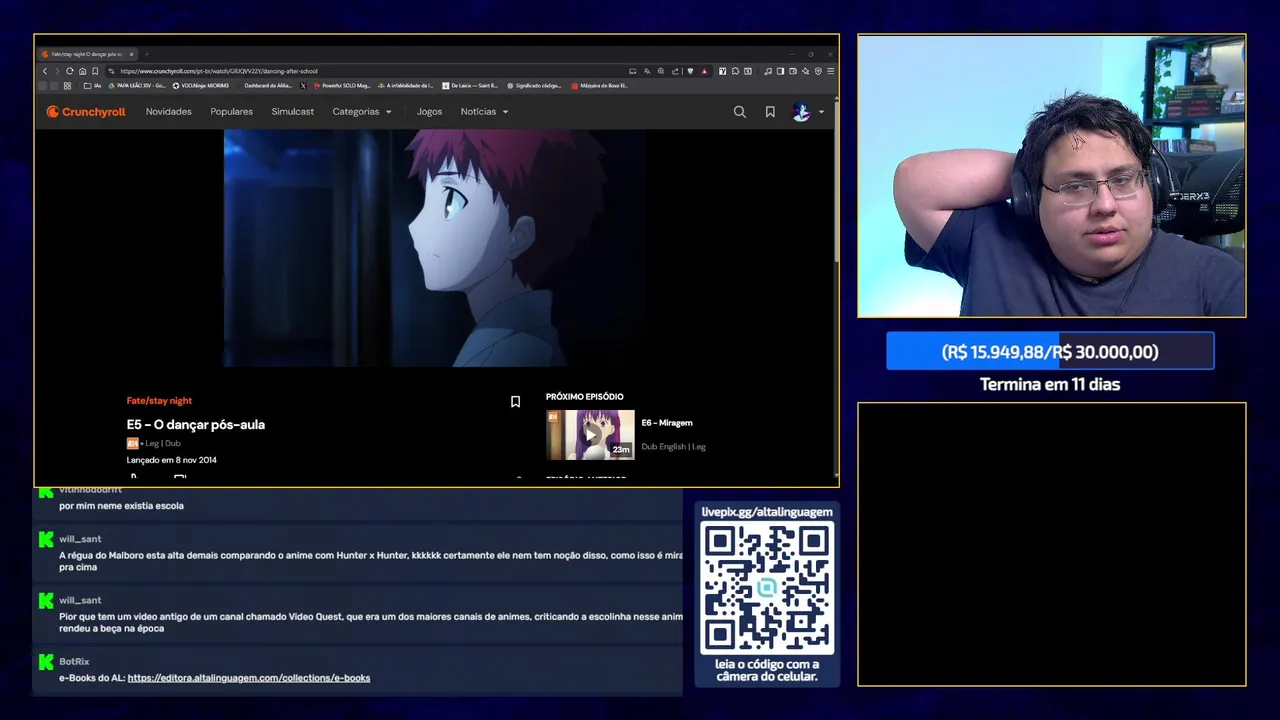This screenshot has width=1280, height=720.
Task: Open the Brave Rewards triangle icon
Action: point(705,71)
